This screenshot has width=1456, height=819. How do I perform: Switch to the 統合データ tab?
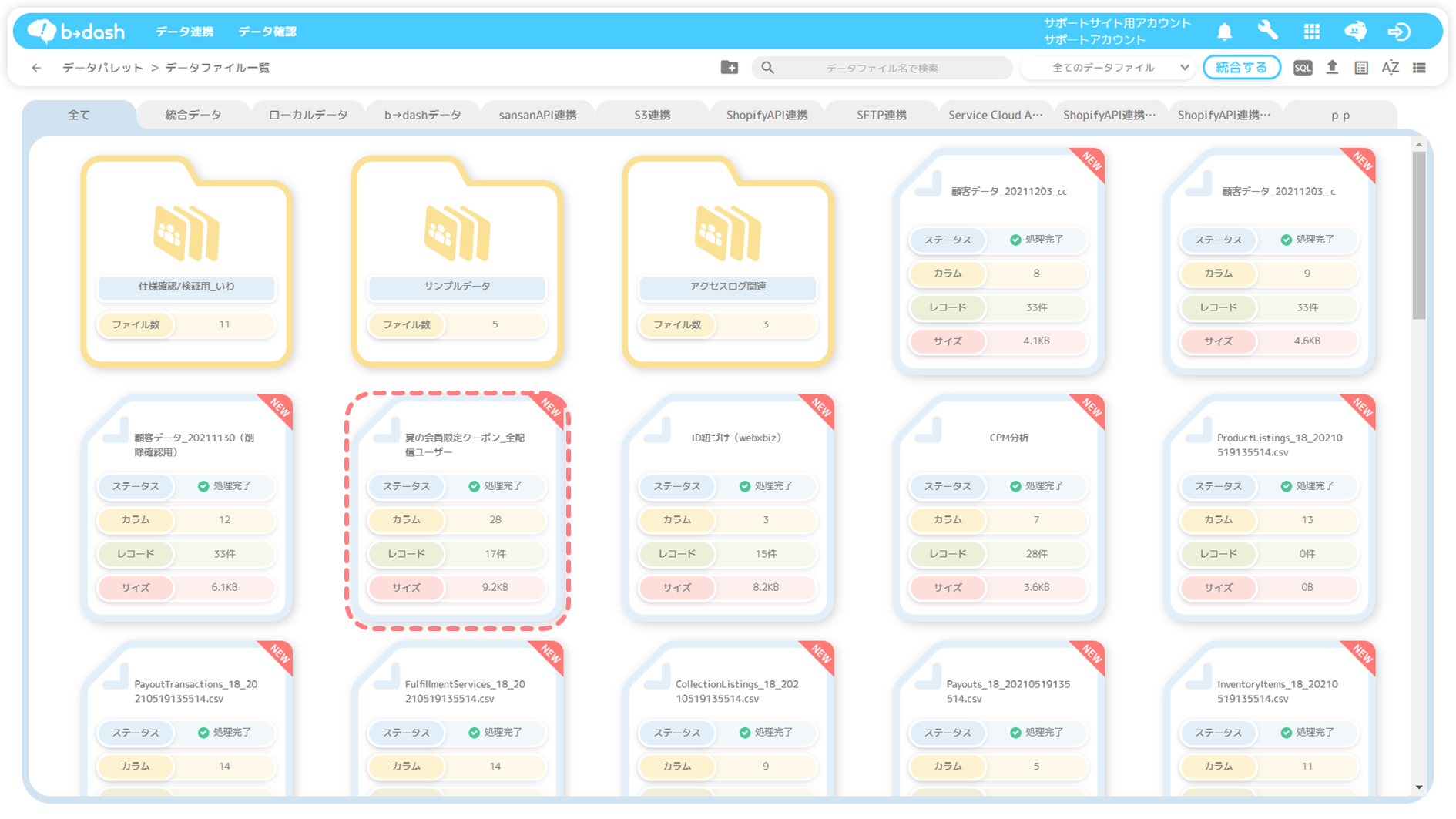coord(193,115)
